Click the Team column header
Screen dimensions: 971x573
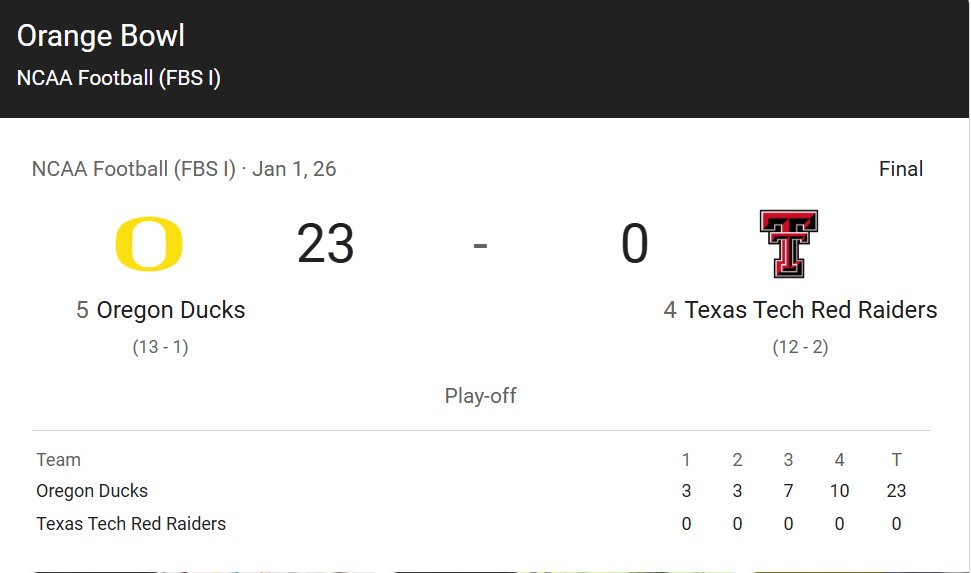(x=58, y=460)
